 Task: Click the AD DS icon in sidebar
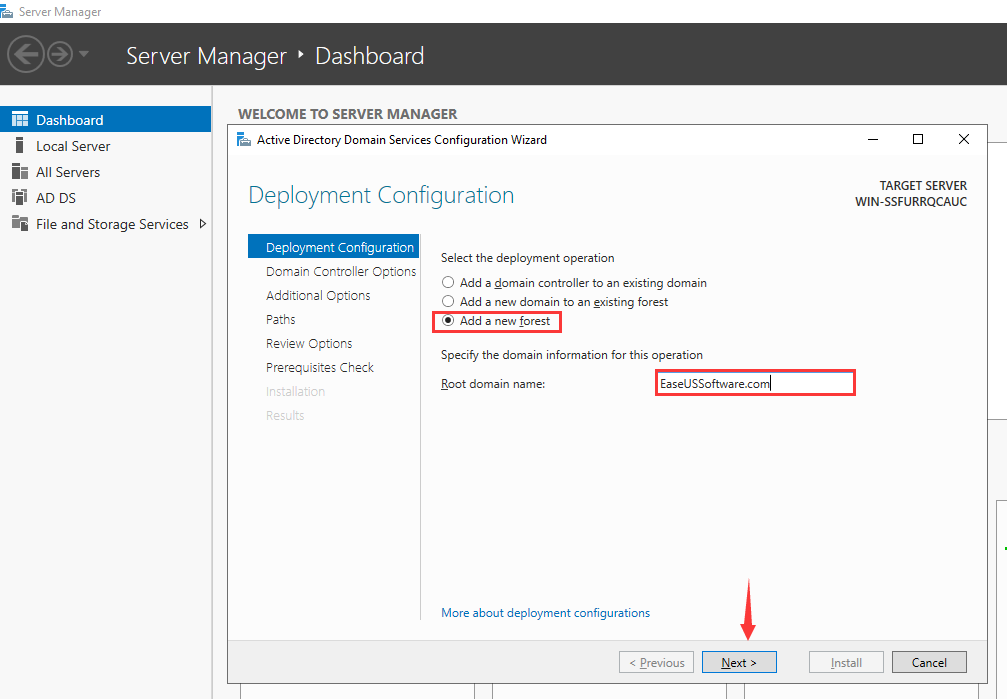click(20, 198)
